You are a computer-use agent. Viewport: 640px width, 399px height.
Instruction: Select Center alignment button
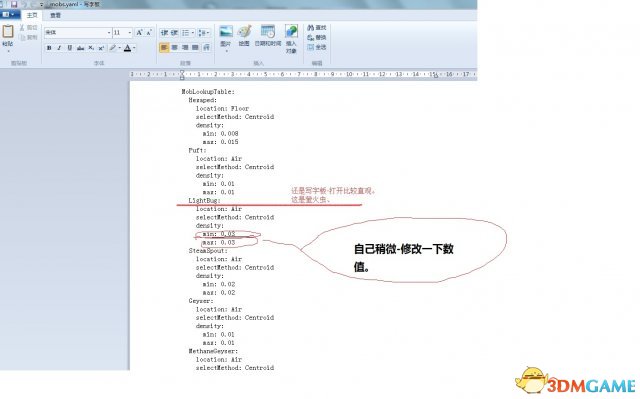point(175,48)
